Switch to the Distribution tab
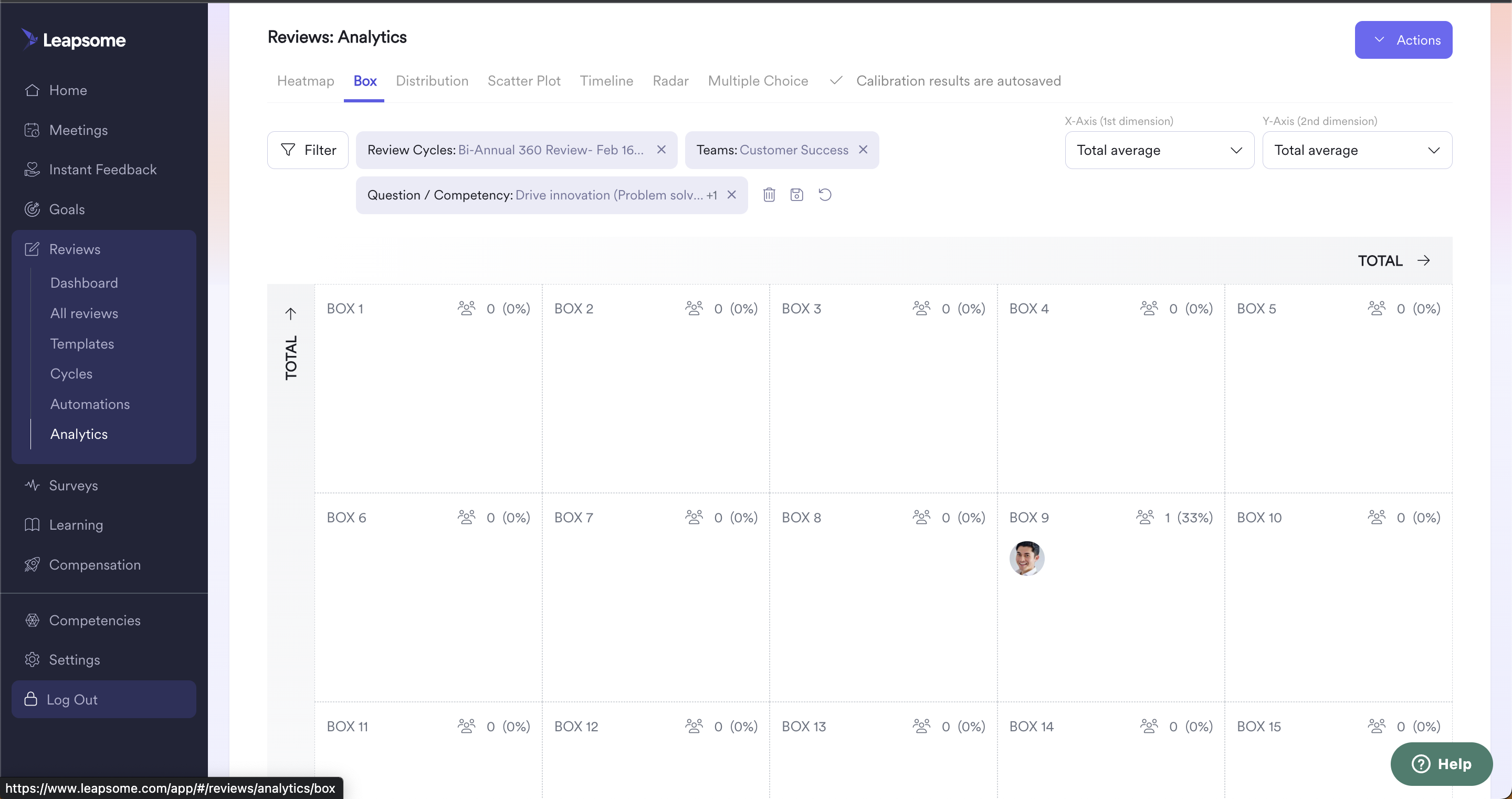 [x=432, y=80]
